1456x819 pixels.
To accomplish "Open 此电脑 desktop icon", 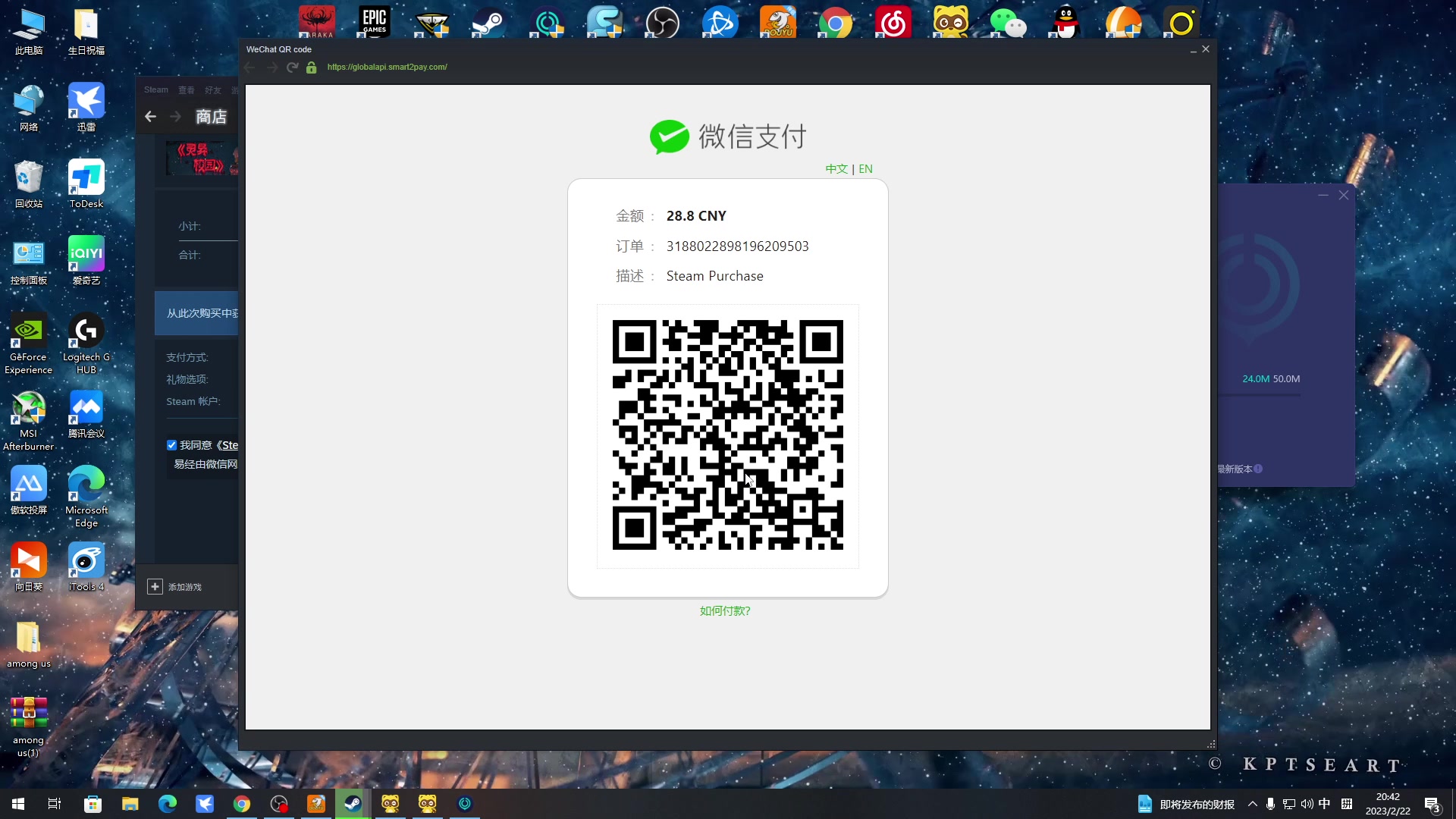I will tap(29, 32).
